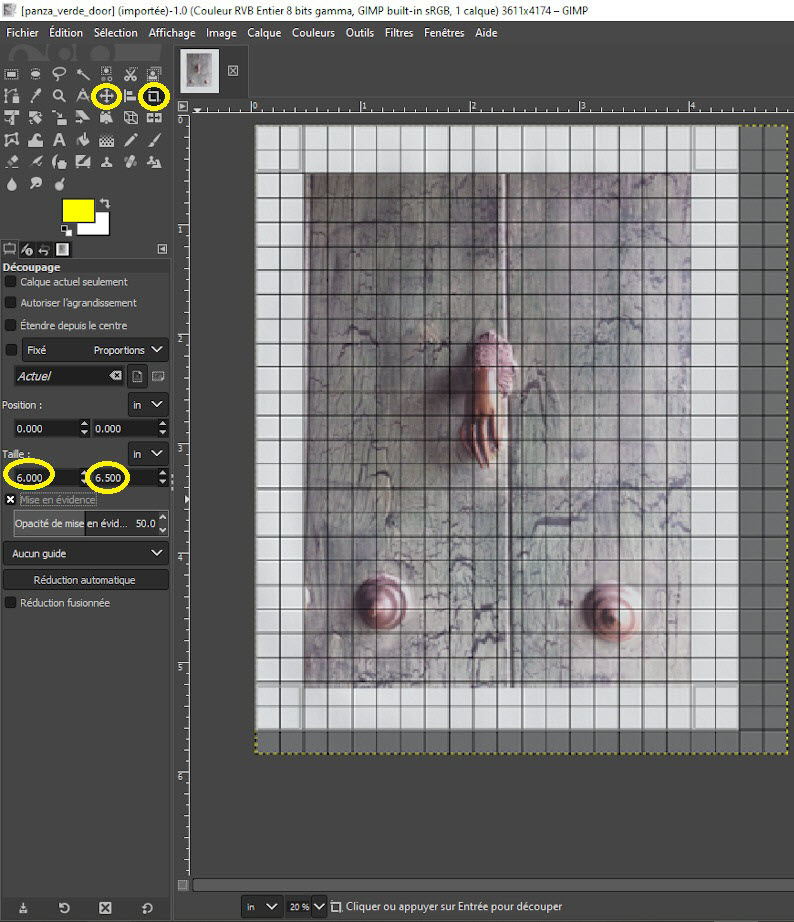Check 'Autoriser l'agrandissement' option

[11, 303]
